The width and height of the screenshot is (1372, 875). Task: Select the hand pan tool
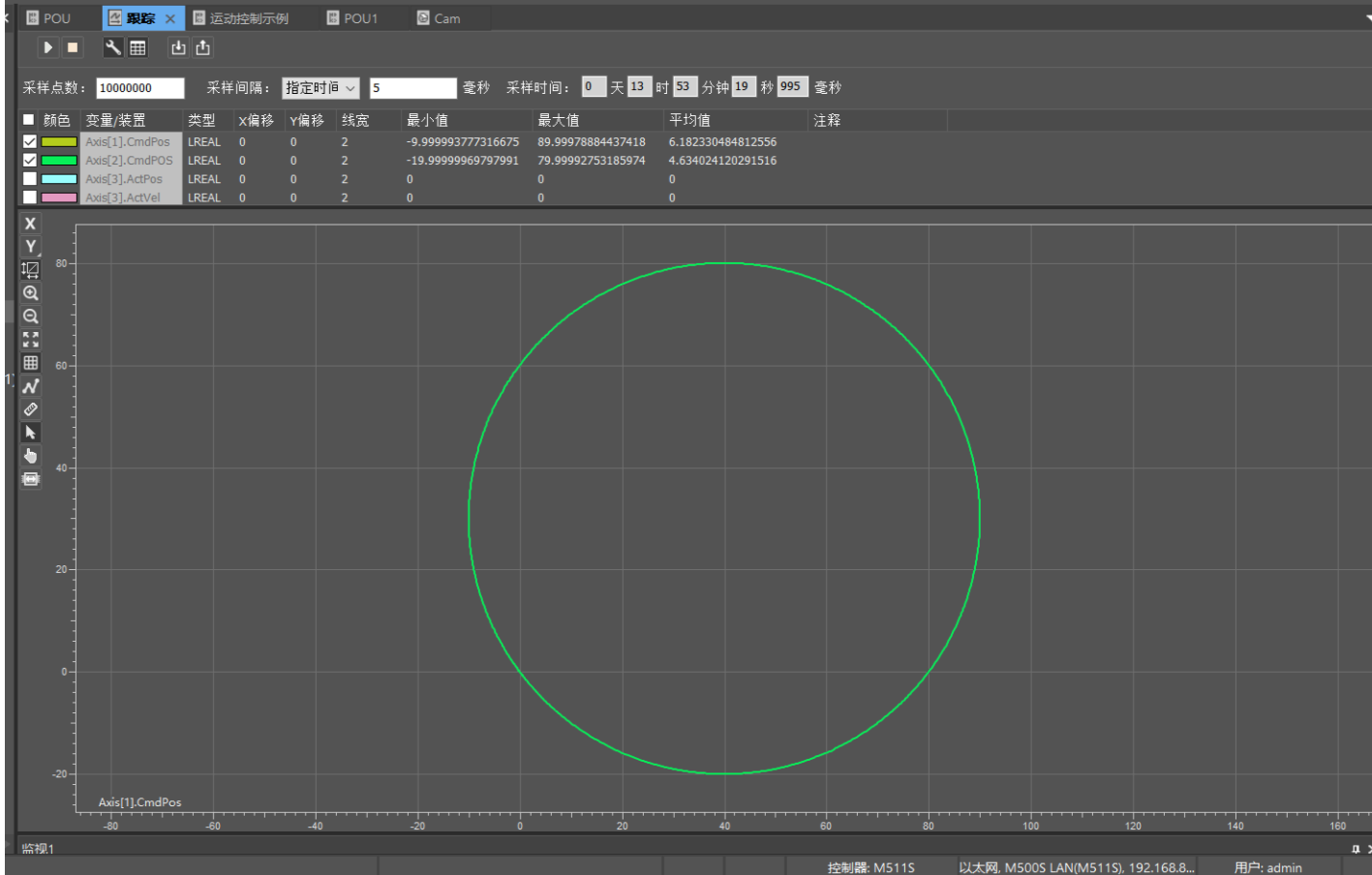30,456
